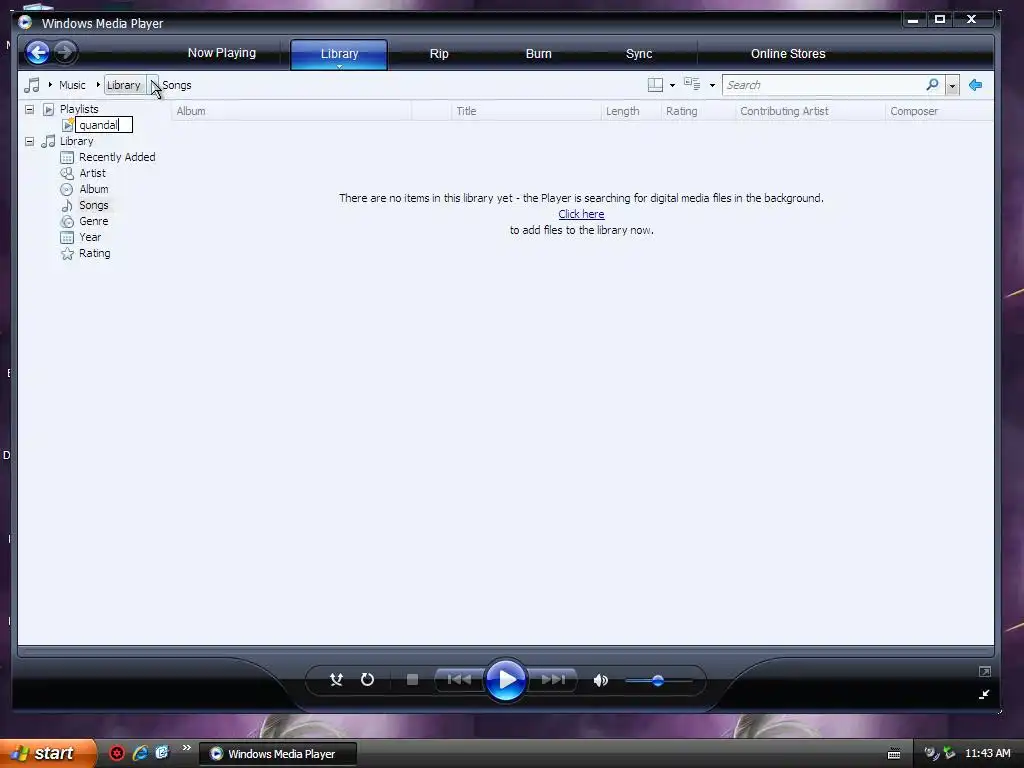The height and width of the screenshot is (768, 1024).
Task: Sort by the Rating column header
Action: (698, 111)
